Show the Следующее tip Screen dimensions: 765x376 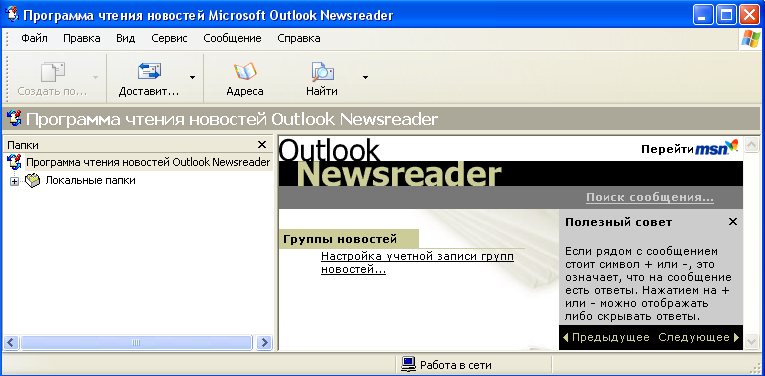coord(699,337)
